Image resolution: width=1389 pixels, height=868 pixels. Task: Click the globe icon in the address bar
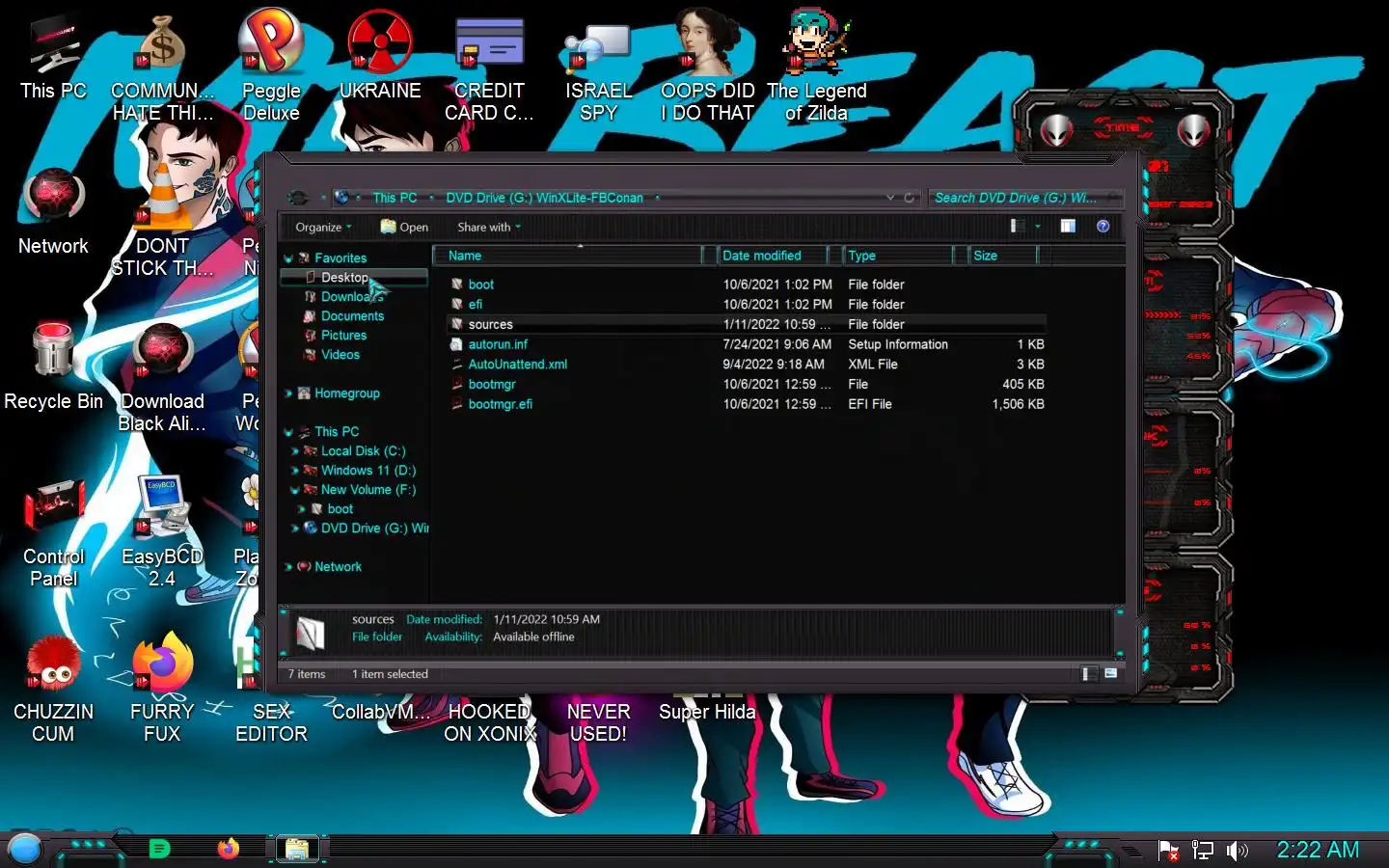341,198
